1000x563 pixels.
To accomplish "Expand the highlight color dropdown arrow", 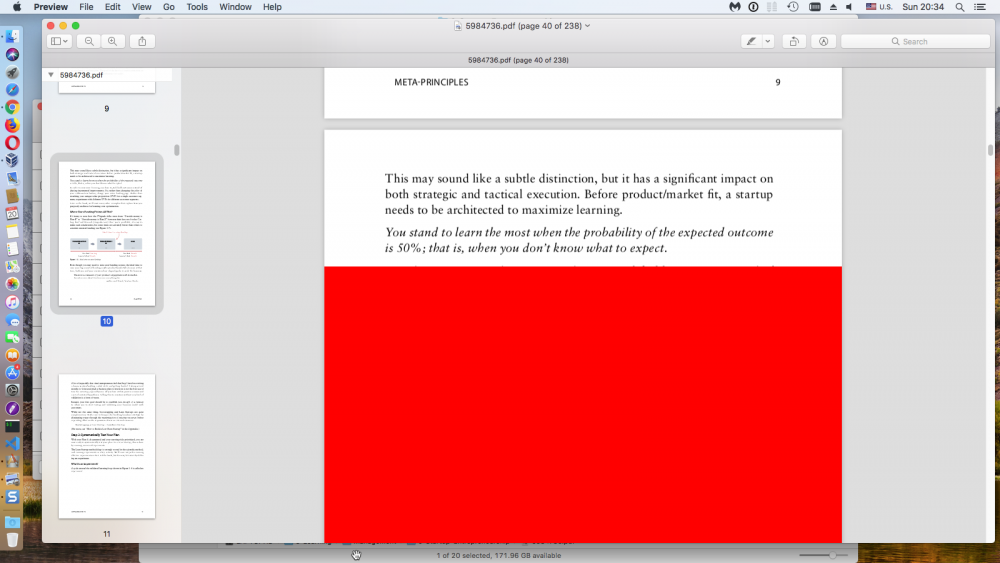I will (x=768, y=41).
